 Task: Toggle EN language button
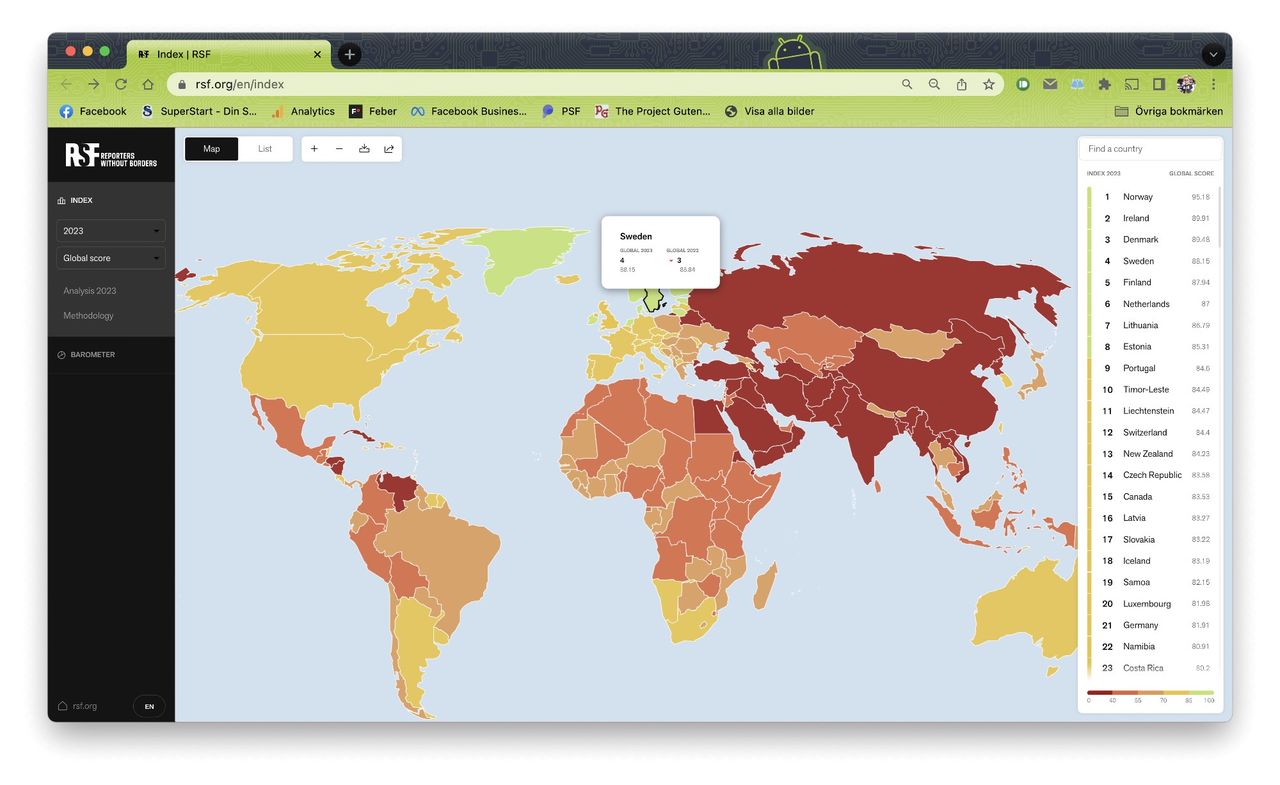tap(149, 706)
